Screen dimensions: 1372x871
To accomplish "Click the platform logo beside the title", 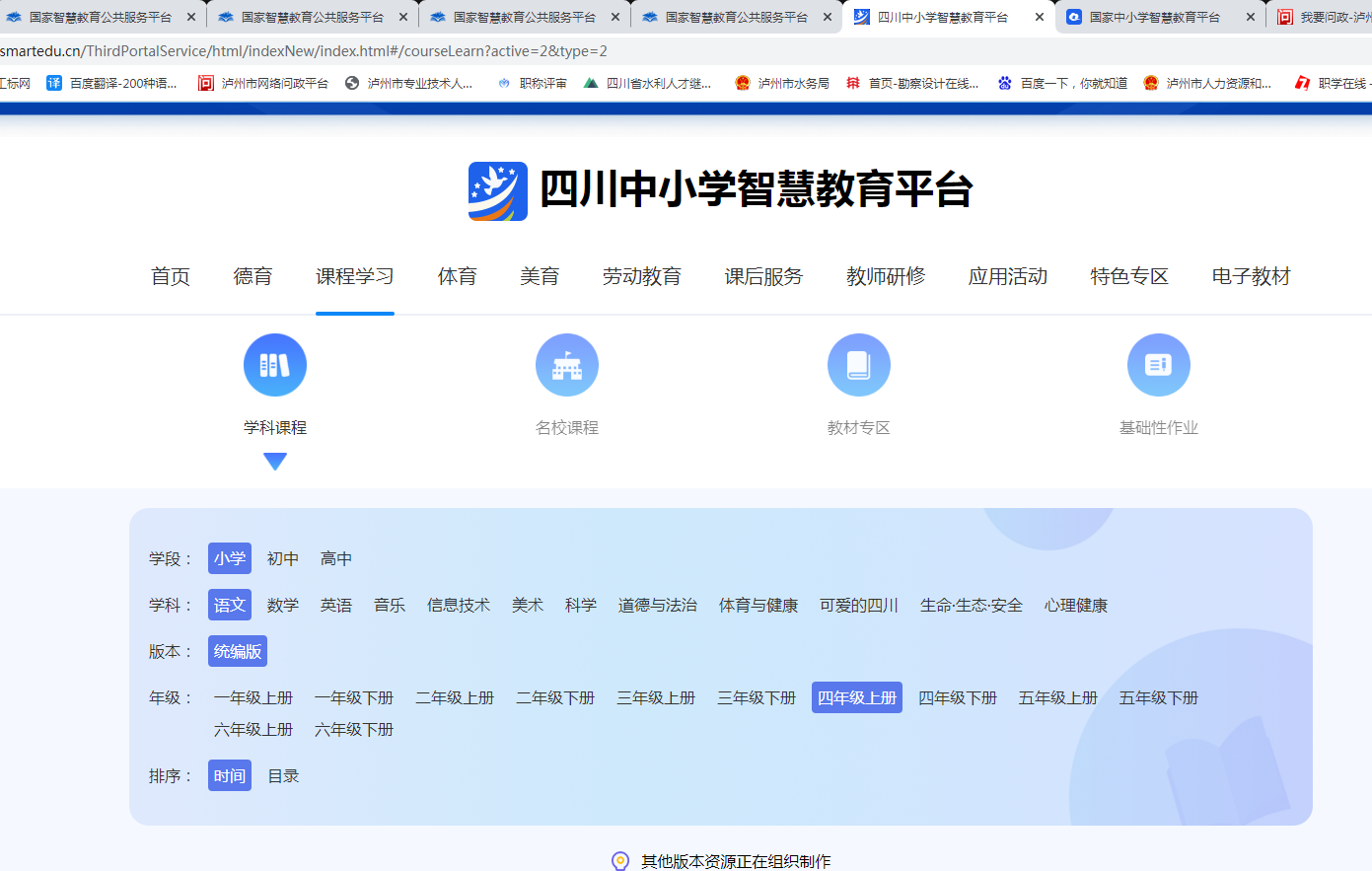I will 498,190.
